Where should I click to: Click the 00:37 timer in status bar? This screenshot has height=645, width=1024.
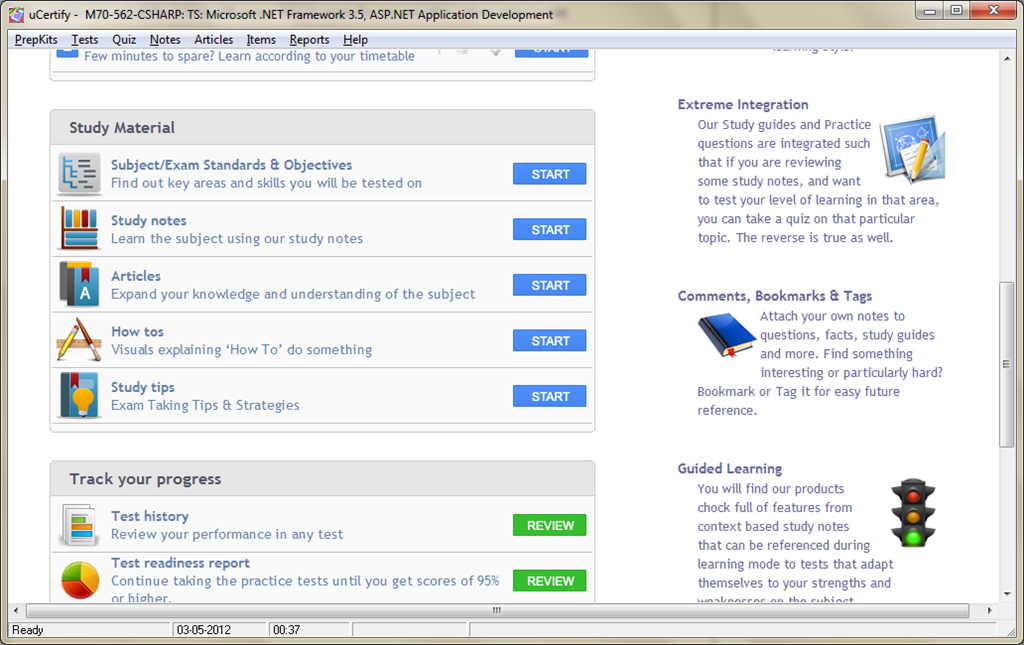coord(286,630)
